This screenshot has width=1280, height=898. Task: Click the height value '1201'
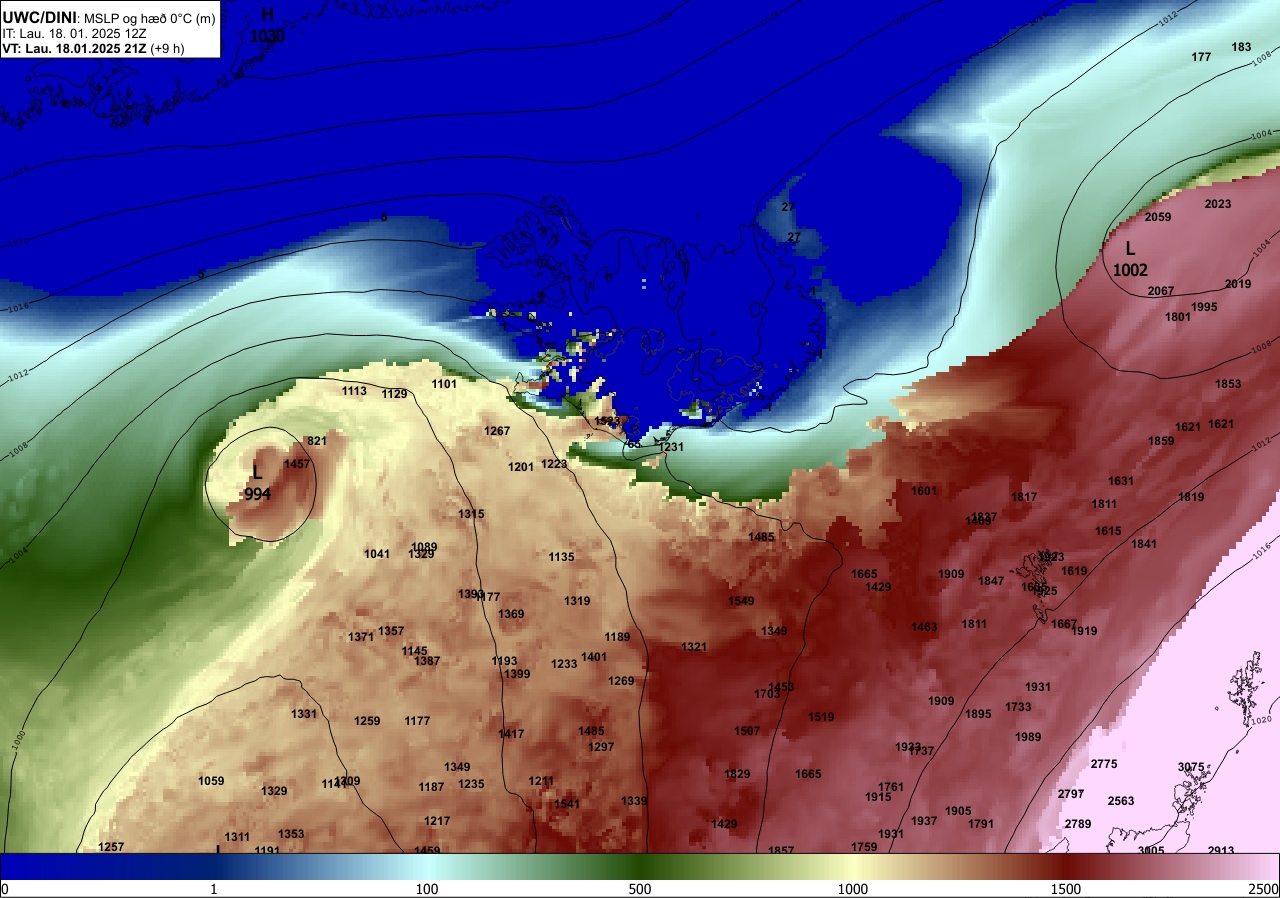coord(521,467)
